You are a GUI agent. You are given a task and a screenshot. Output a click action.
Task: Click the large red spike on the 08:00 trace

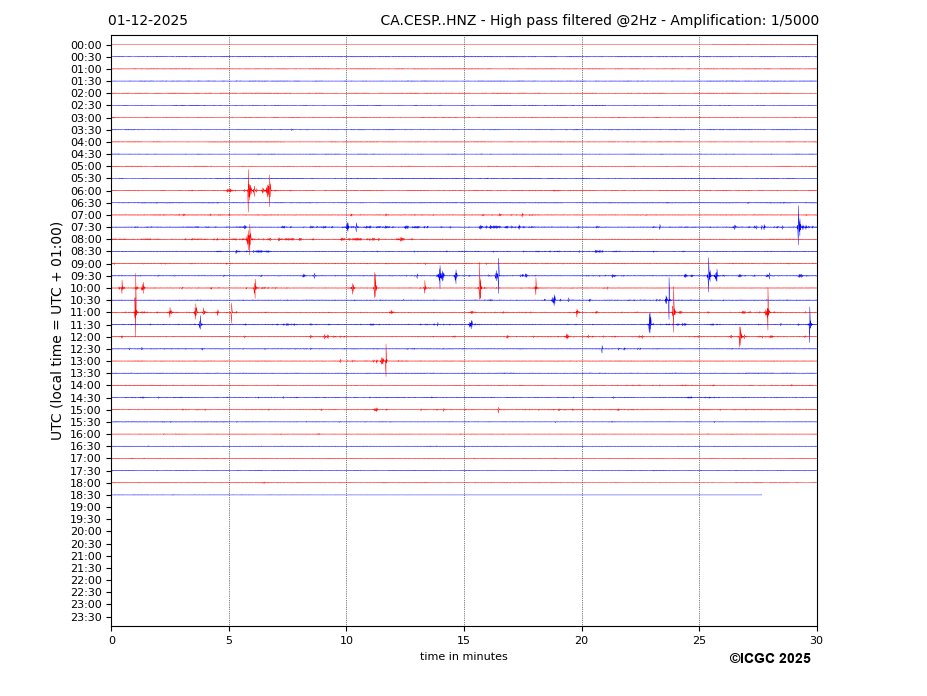(x=248, y=239)
